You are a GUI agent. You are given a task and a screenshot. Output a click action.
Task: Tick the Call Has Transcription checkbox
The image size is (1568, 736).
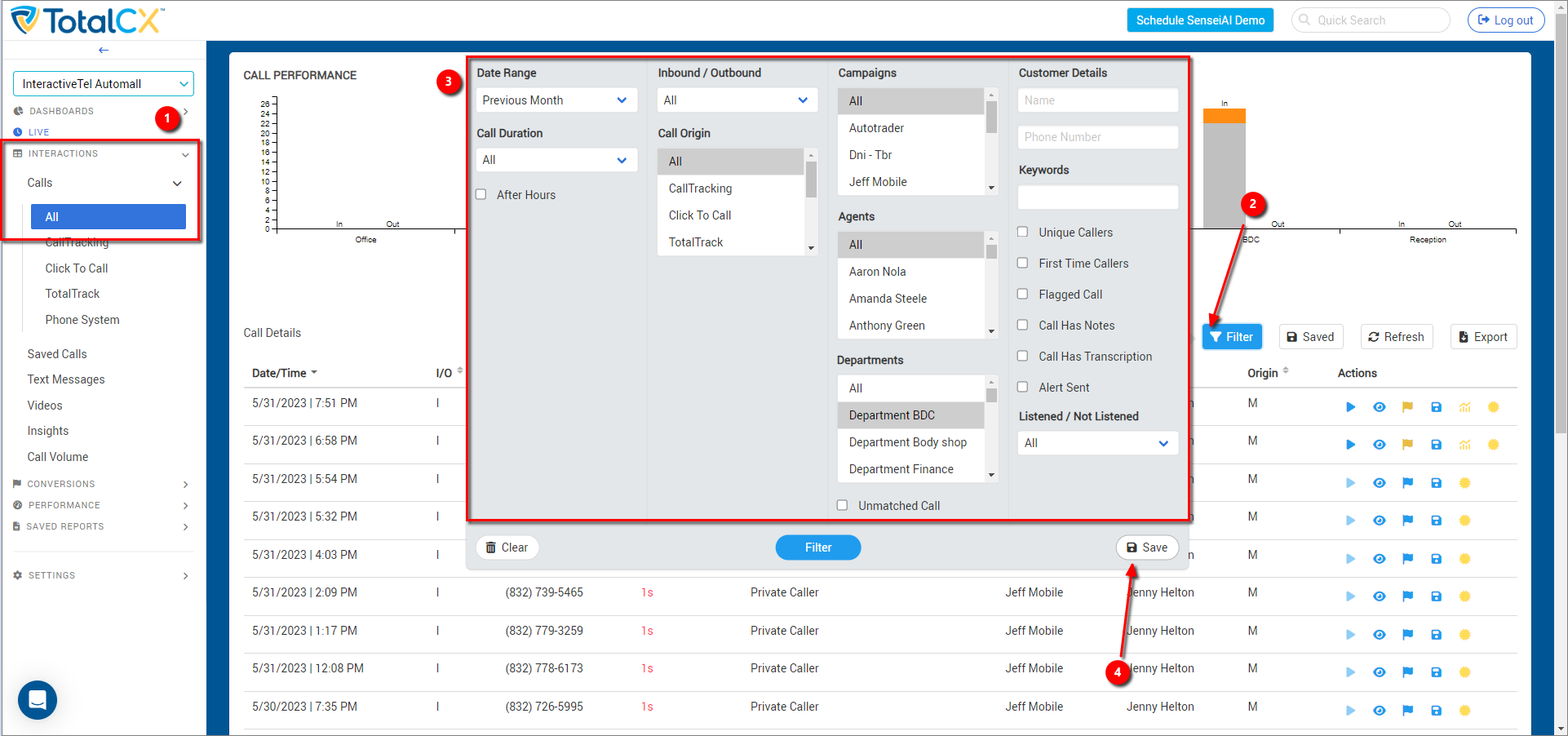pos(1022,356)
